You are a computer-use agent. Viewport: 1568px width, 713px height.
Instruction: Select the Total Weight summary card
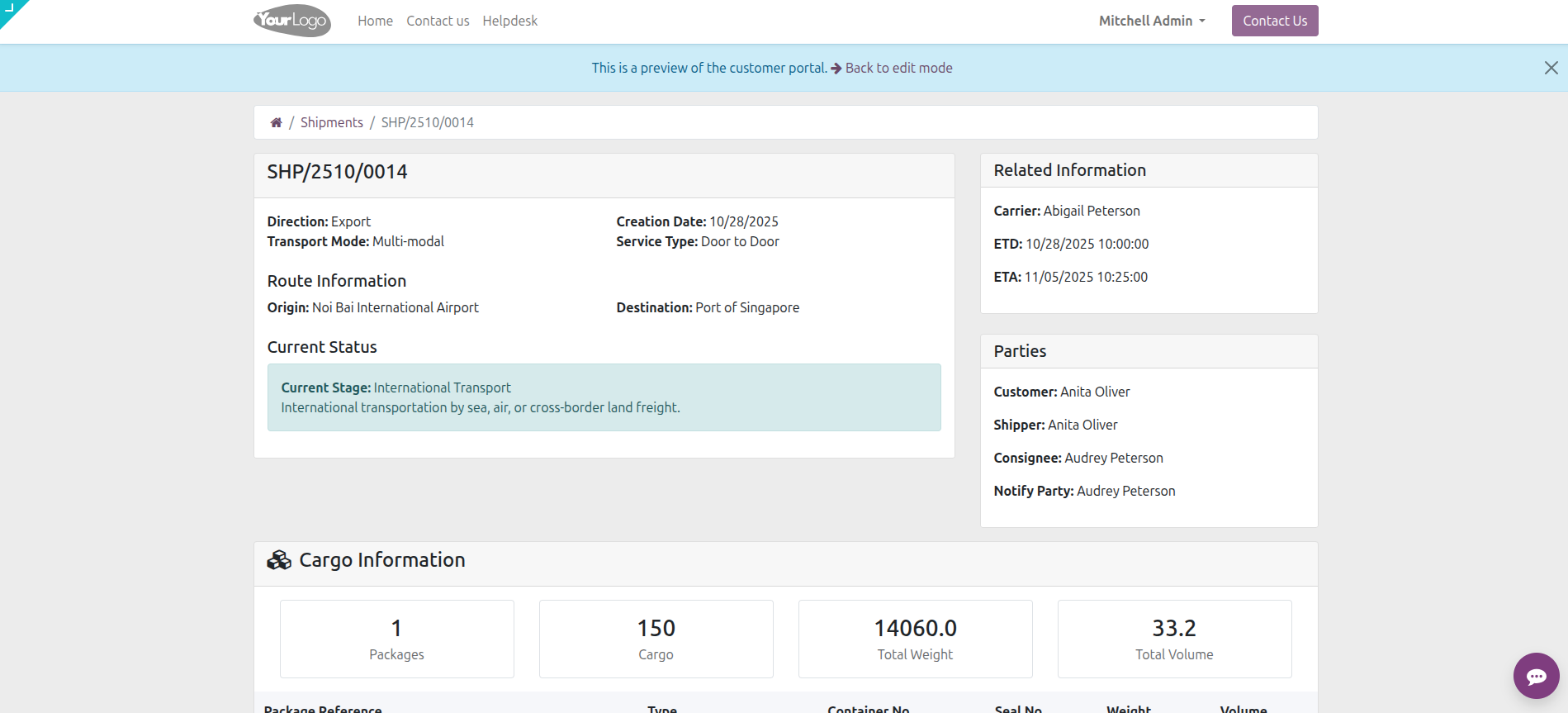coord(915,639)
